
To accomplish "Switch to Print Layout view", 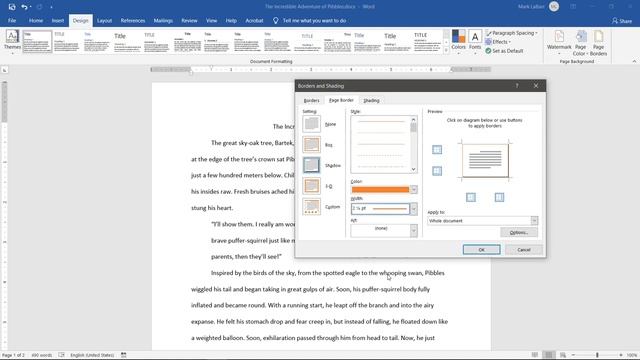I will click(x=549, y=355).
